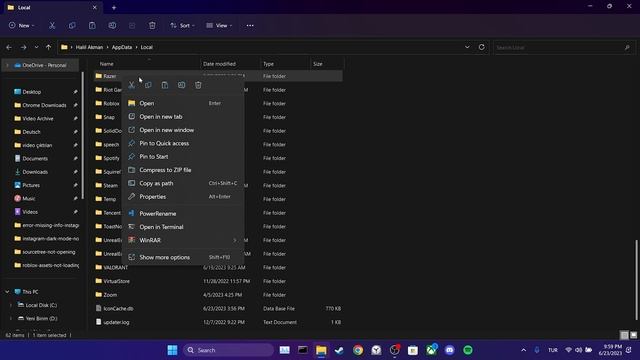This screenshot has width=640, height=360.
Task: Select Open in the context menu
Action: (x=183, y=103)
